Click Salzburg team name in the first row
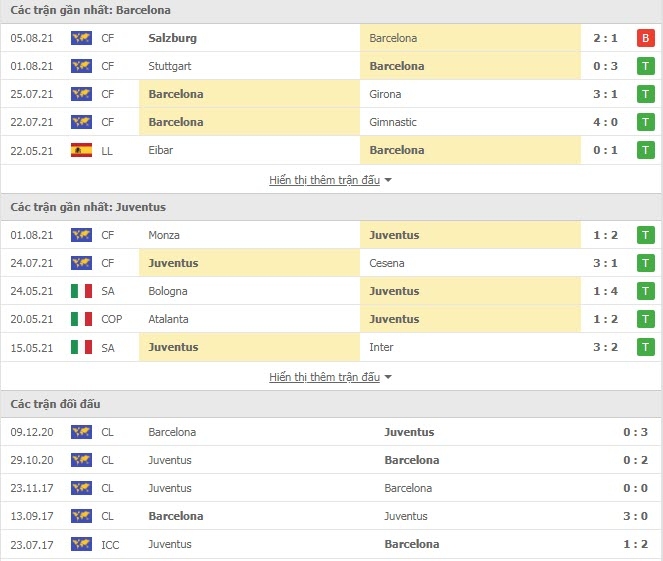Screen dimensions: 663x561 (x=172, y=38)
